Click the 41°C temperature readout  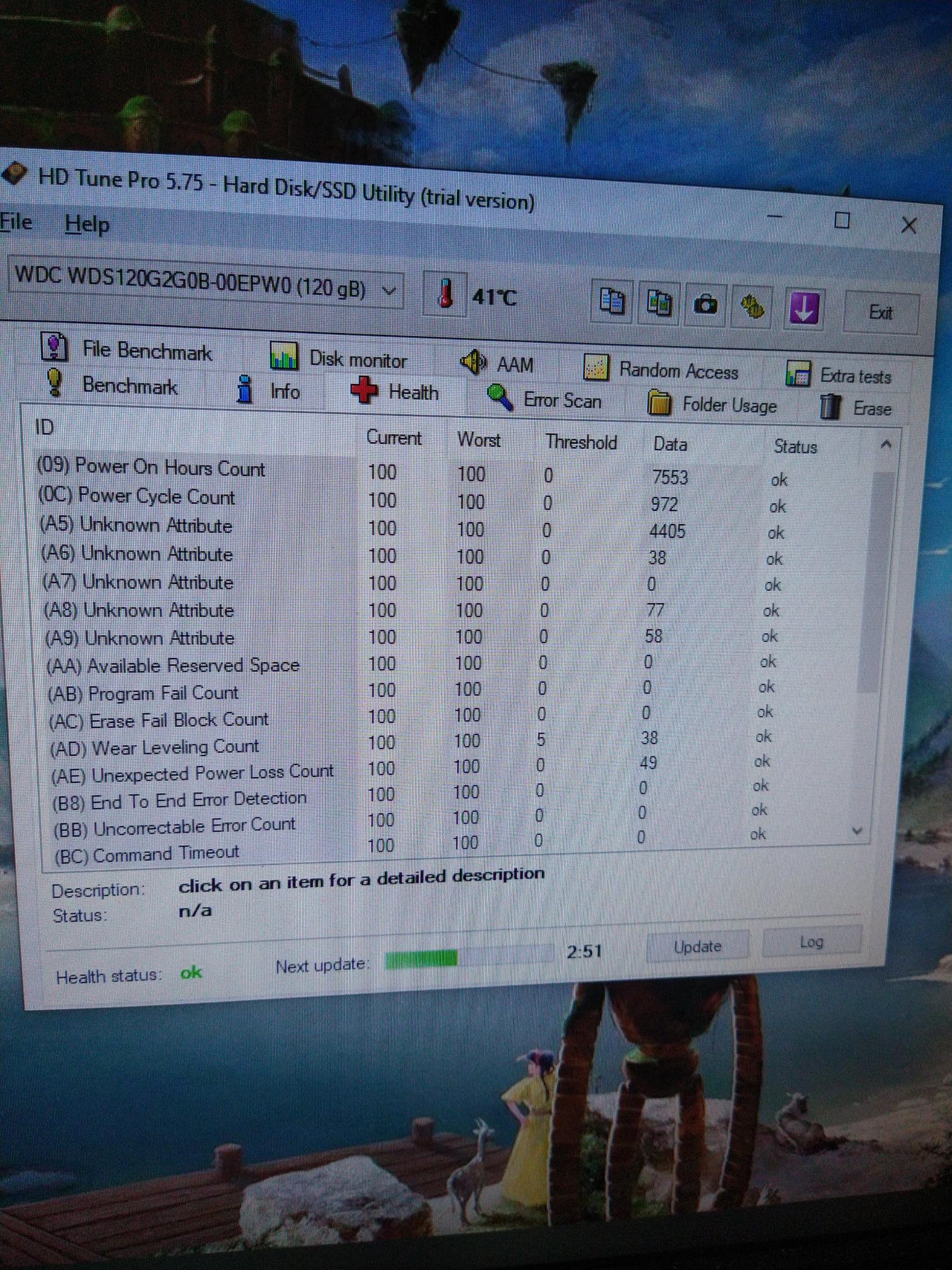(494, 297)
